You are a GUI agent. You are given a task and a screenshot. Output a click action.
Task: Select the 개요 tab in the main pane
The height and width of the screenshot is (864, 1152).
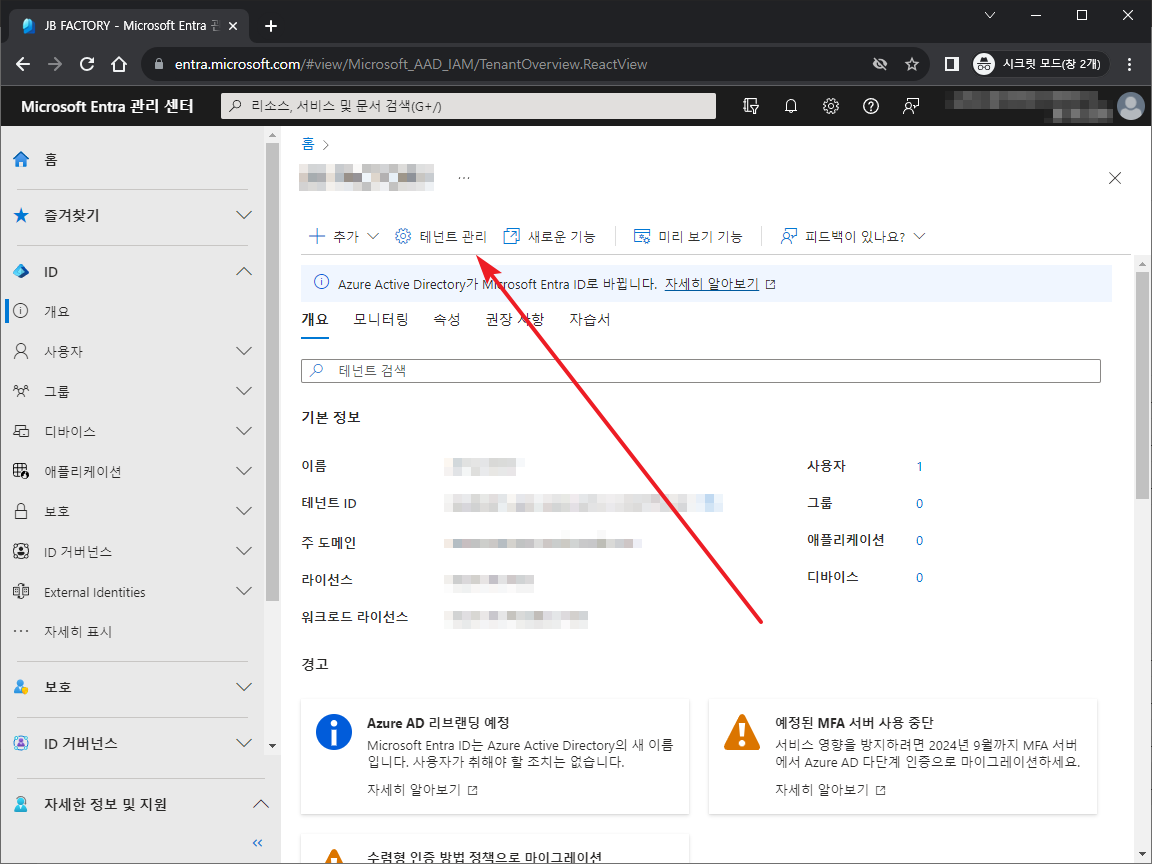coord(314,320)
